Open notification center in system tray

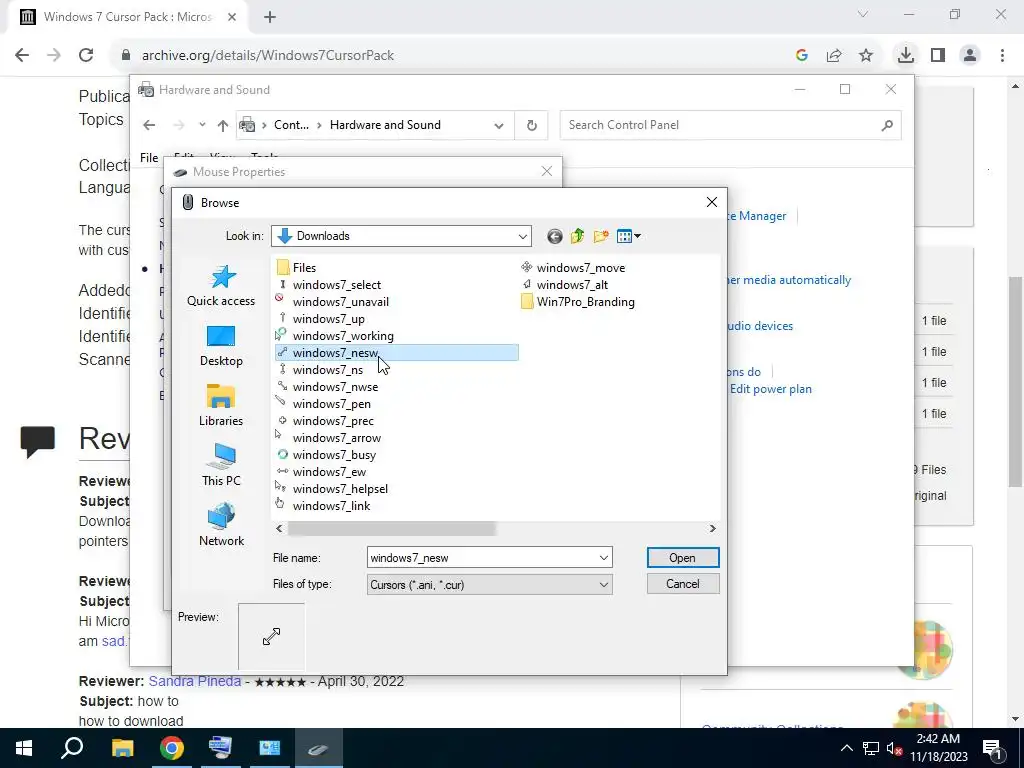coord(992,748)
